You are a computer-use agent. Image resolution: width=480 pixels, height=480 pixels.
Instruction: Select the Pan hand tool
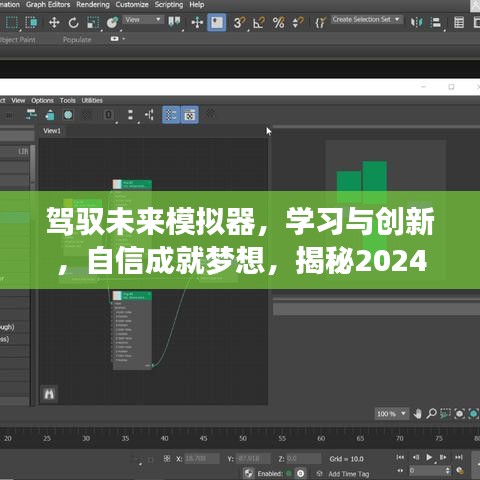point(417,414)
